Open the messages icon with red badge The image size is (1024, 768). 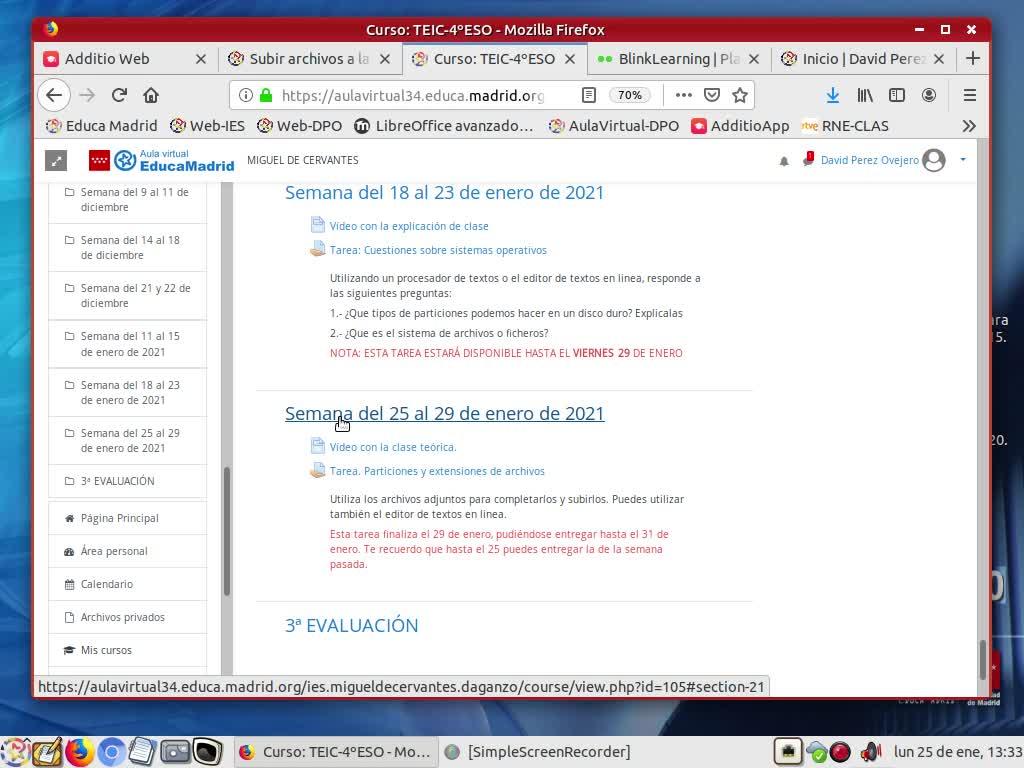point(808,159)
